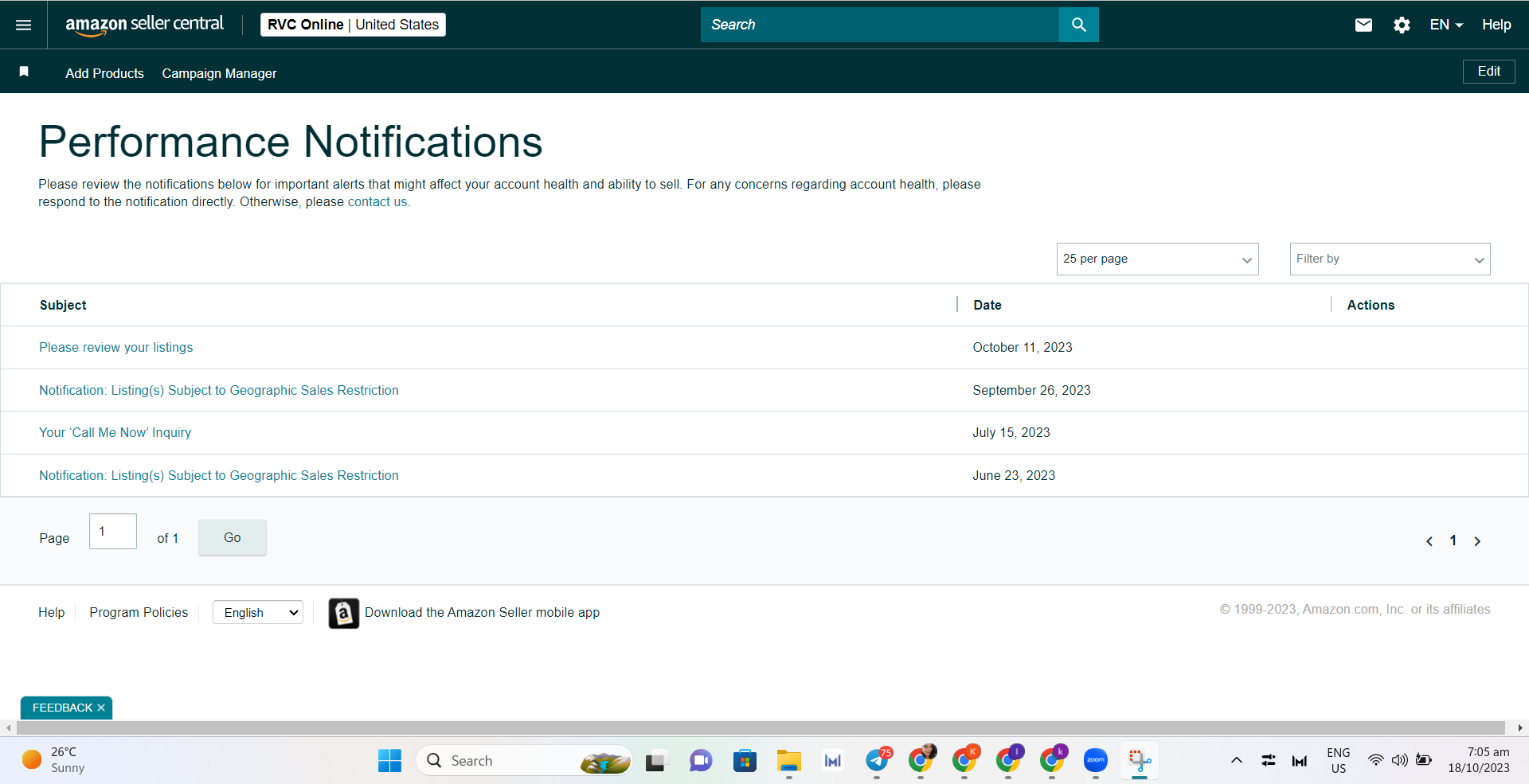Open Task View in the taskbar
1529x784 pixels.
click(x=655, y=761)
